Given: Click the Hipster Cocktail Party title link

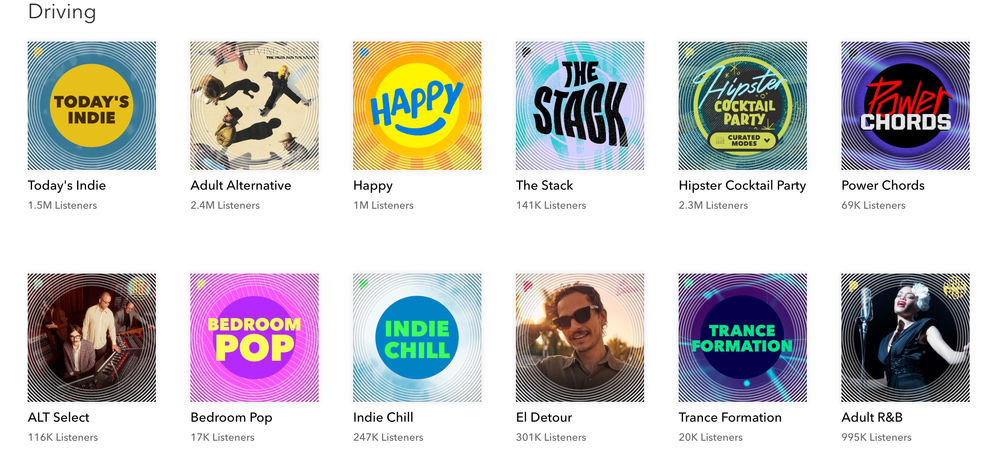Looking at the screenshot, I should 742,185.
